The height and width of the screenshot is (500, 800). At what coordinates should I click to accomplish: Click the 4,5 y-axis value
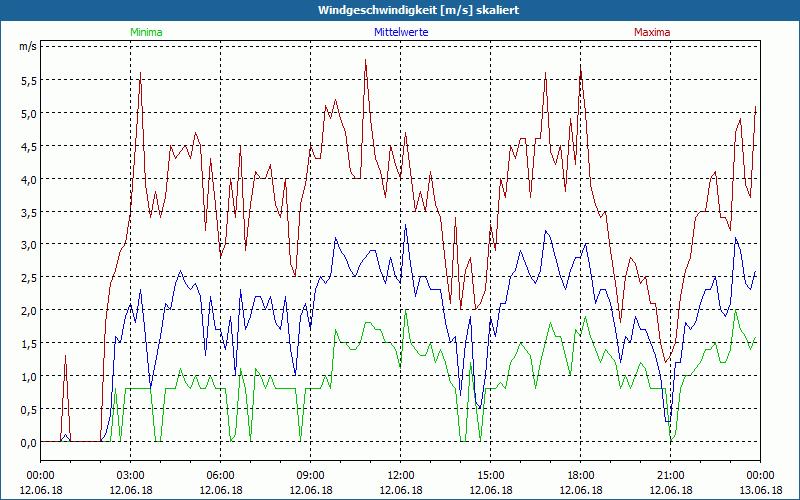point(29,146)
